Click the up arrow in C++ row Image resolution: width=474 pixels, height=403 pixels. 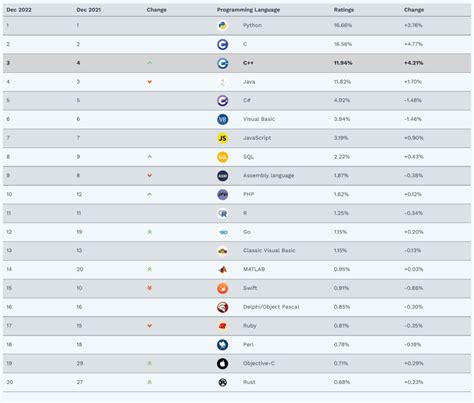tap(150, 63)
